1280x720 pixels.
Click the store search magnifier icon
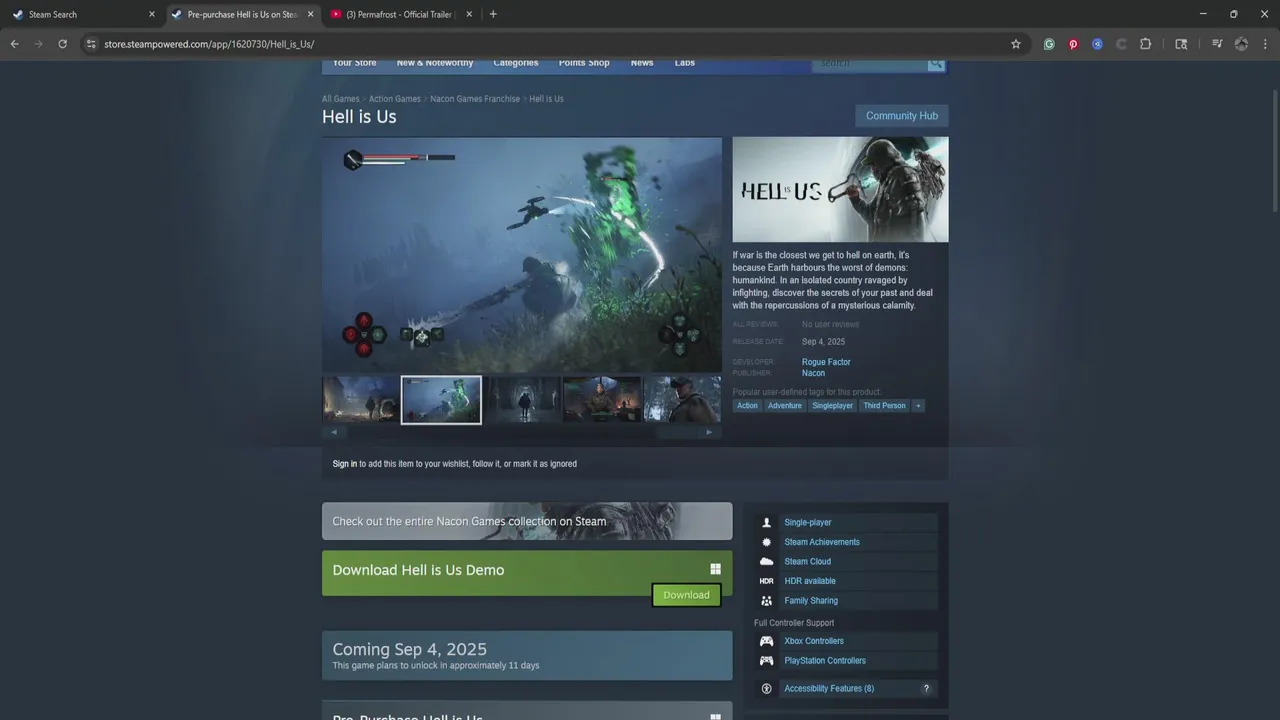coord(936,63)
